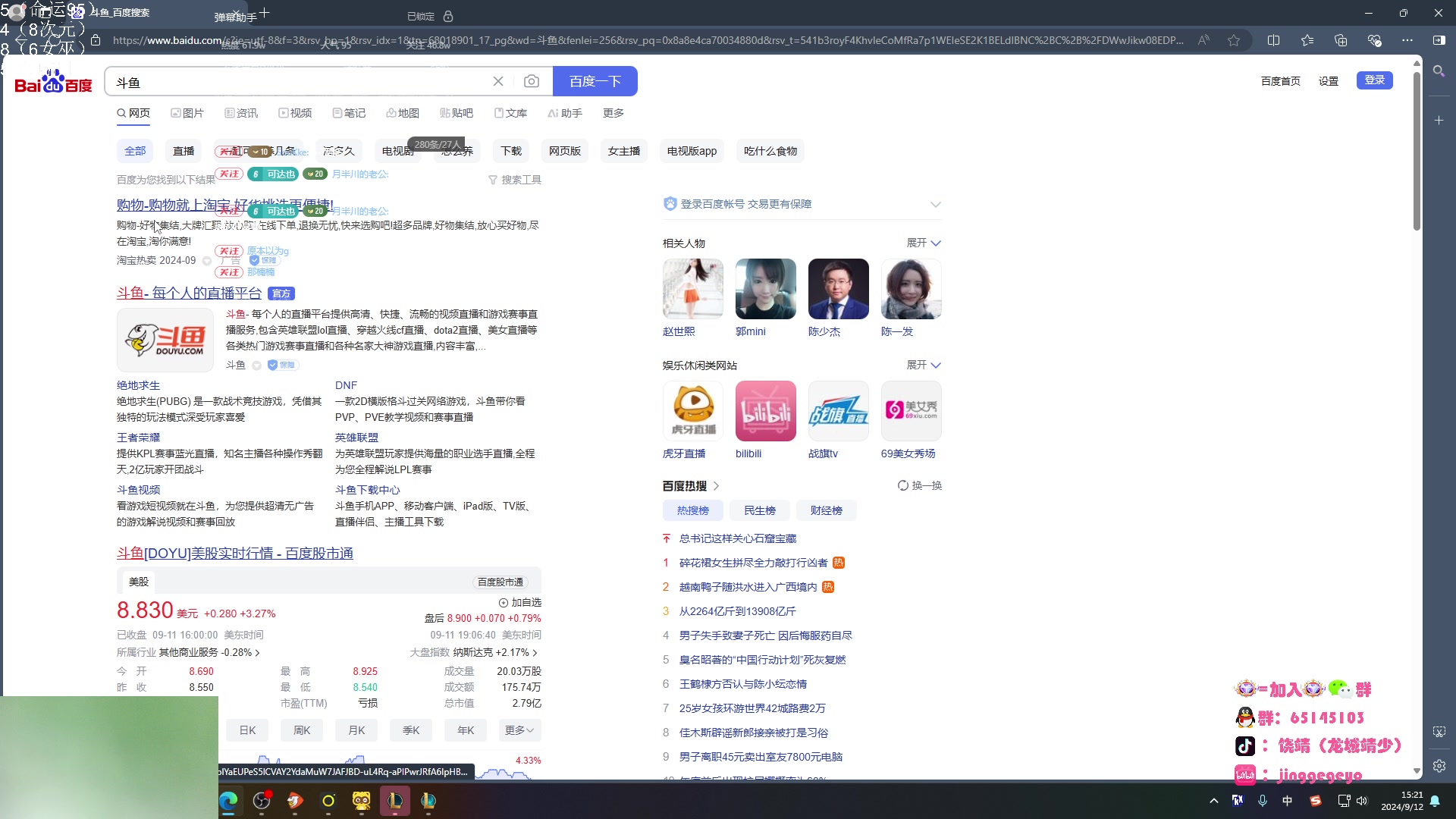Click the site lock info icon
This screenshot has width=1456, height=819.
tap(96, 40)
